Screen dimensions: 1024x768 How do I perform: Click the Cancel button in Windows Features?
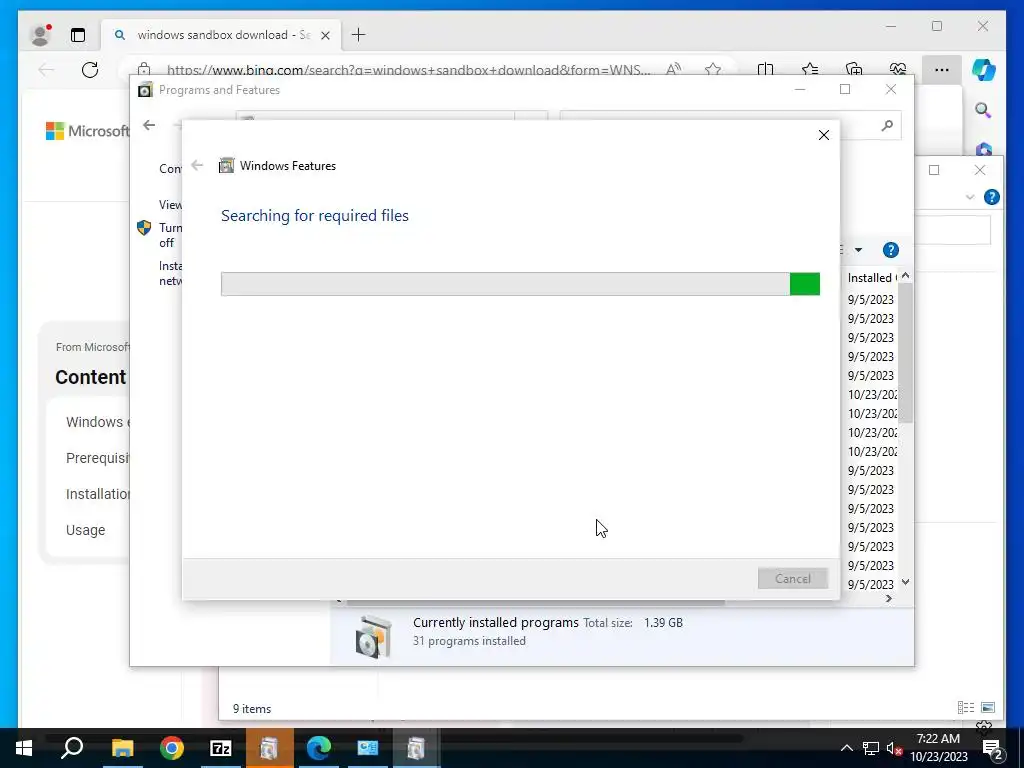click(x=793, y=579)
